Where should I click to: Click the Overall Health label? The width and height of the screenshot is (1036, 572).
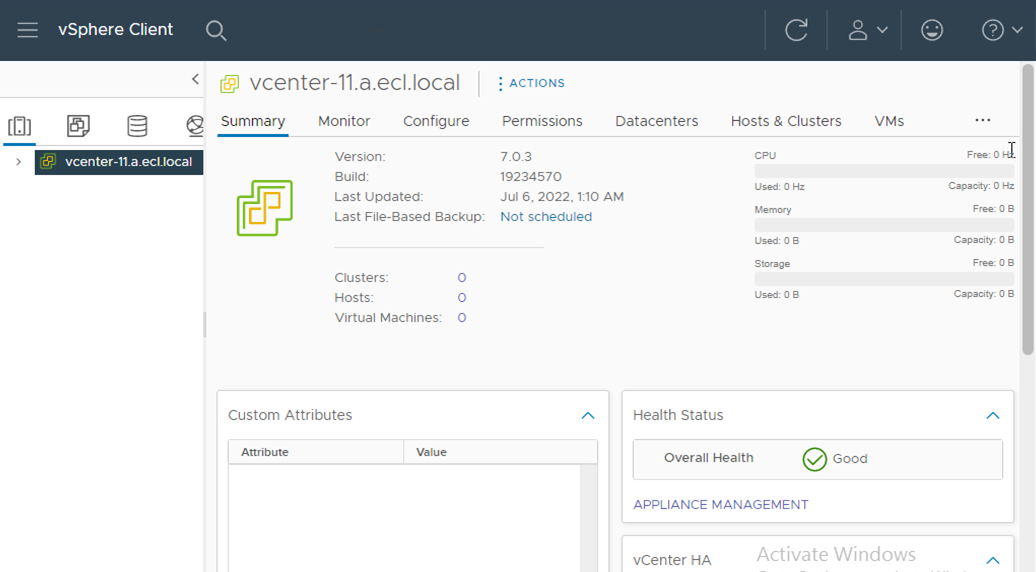(708, 458)
